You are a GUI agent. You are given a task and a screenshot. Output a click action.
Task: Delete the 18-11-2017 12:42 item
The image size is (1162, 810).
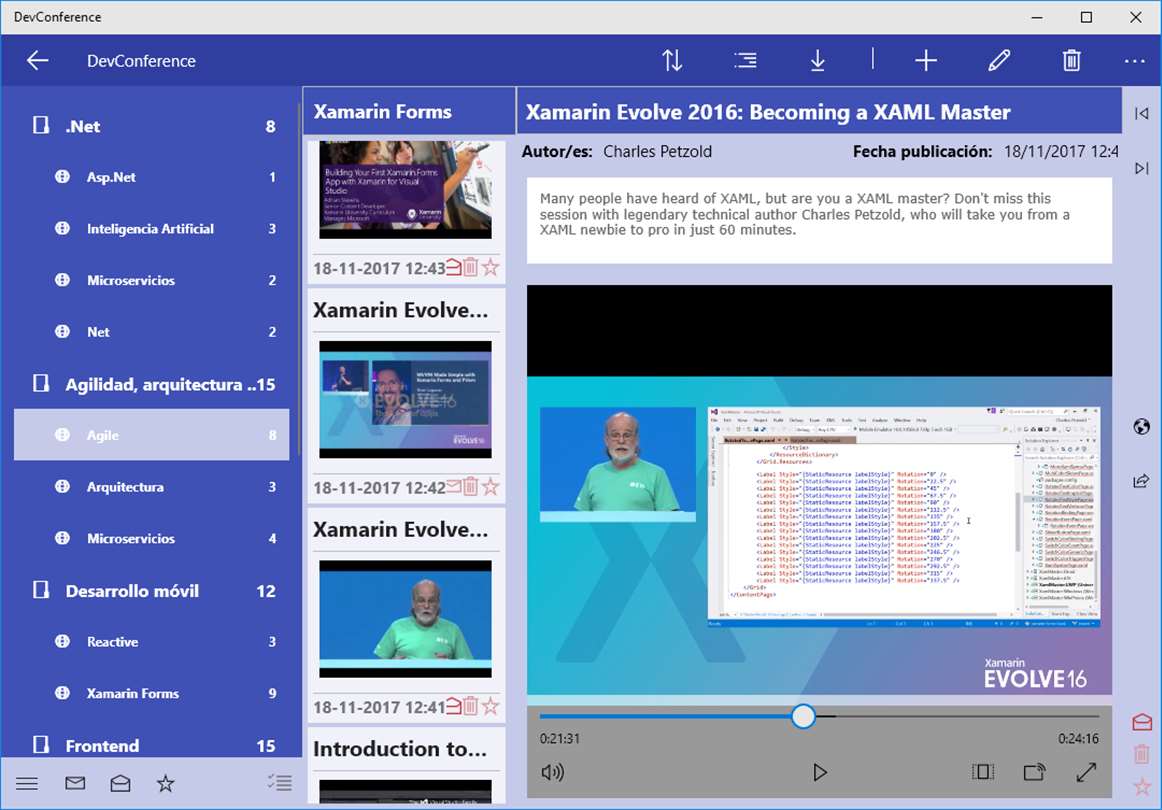coord(471,487)
